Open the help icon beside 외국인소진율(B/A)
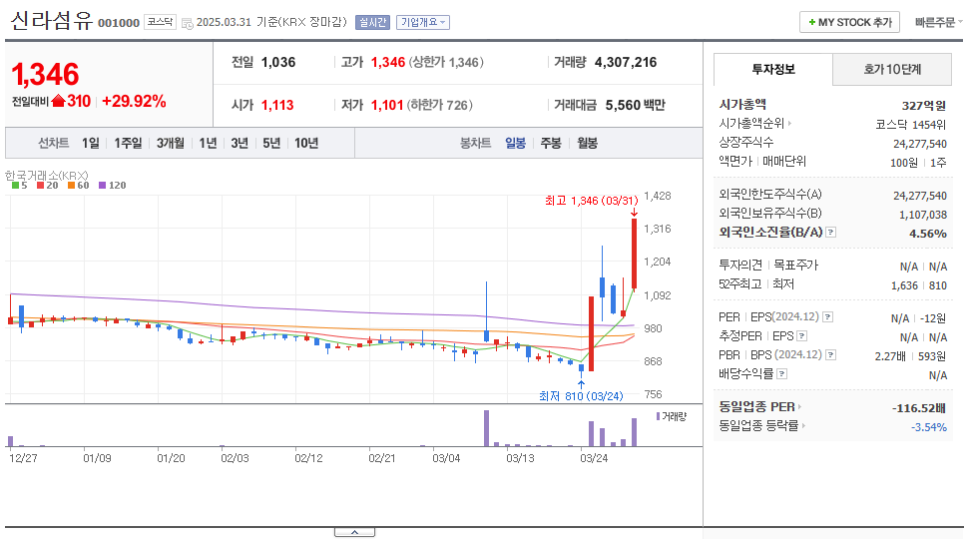 click(831, 232)
